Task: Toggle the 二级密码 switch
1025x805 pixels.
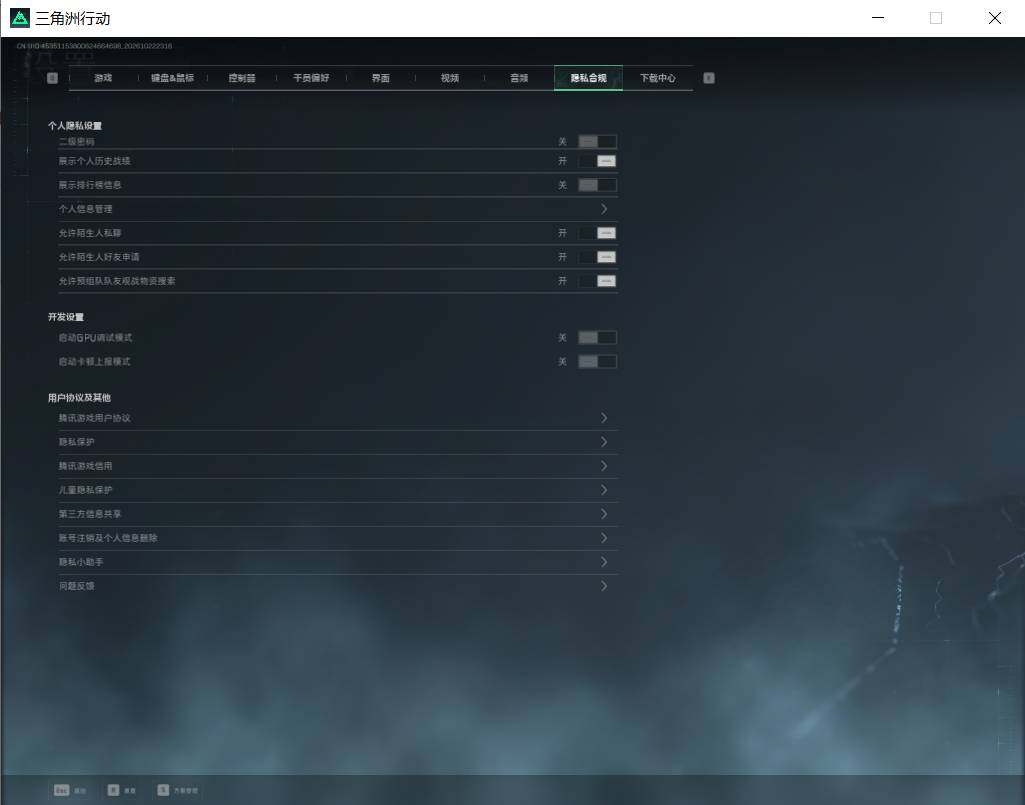Action: (597, 142)
